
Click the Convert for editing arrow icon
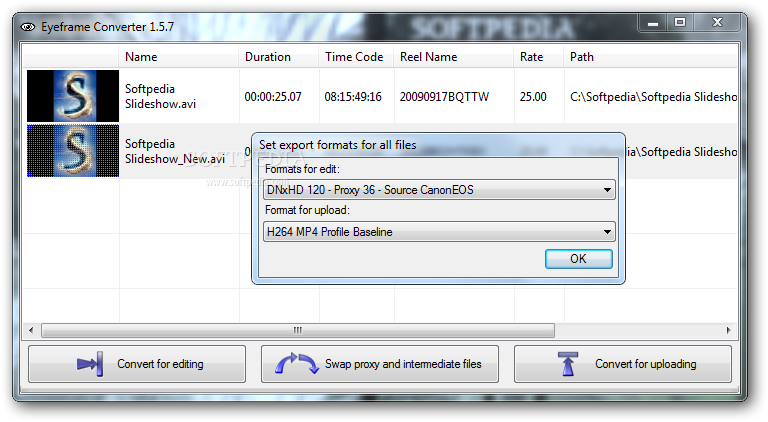click(x=90, y=364)
